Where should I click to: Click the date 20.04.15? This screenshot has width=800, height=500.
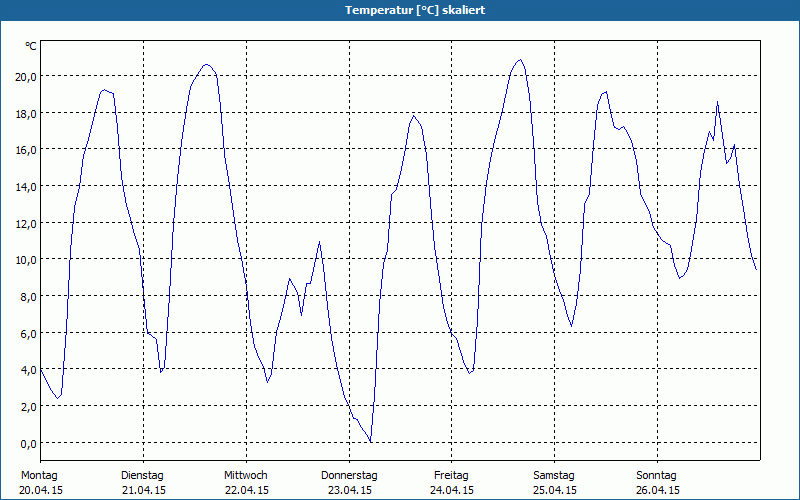click(41, 490)
